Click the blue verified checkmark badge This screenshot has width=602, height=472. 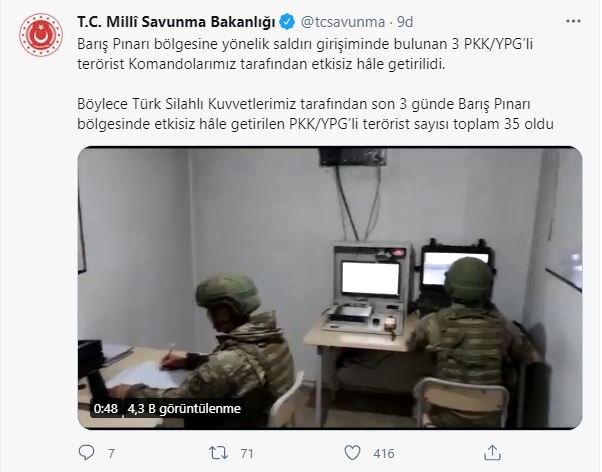tap(287, 22)
